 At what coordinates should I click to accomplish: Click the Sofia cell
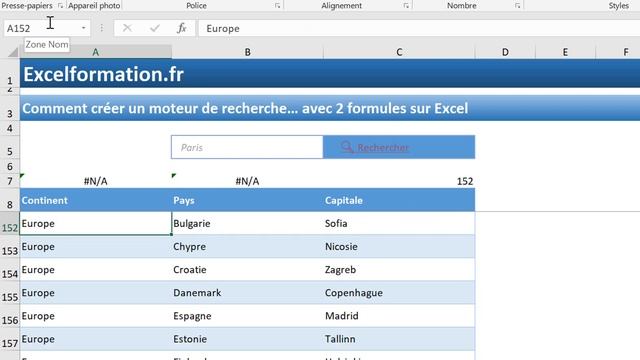[399, 223]
